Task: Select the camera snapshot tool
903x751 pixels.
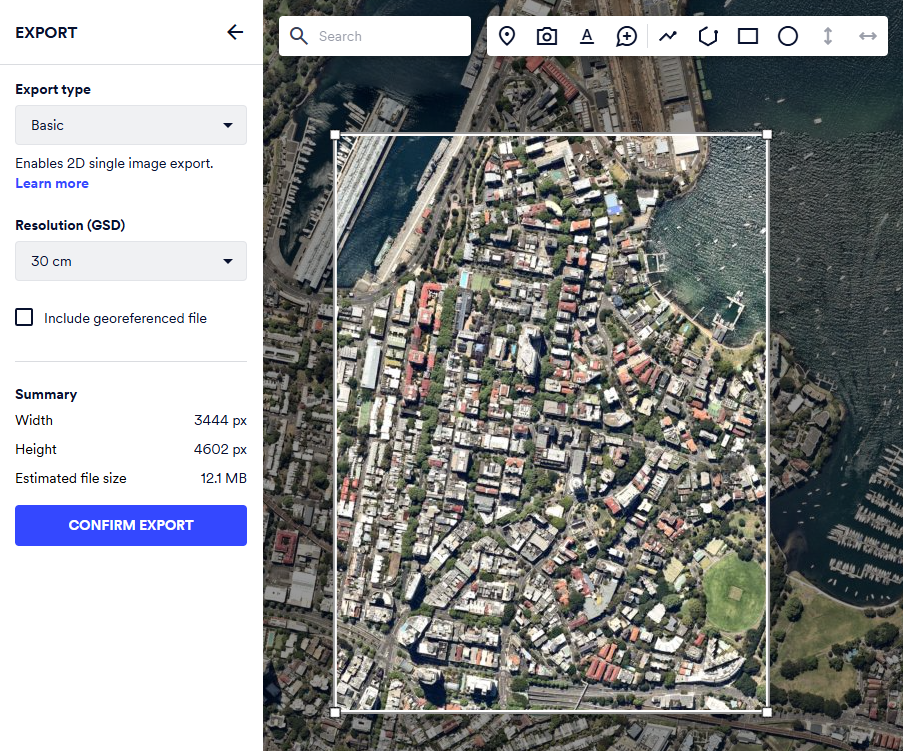Action: 547,36
